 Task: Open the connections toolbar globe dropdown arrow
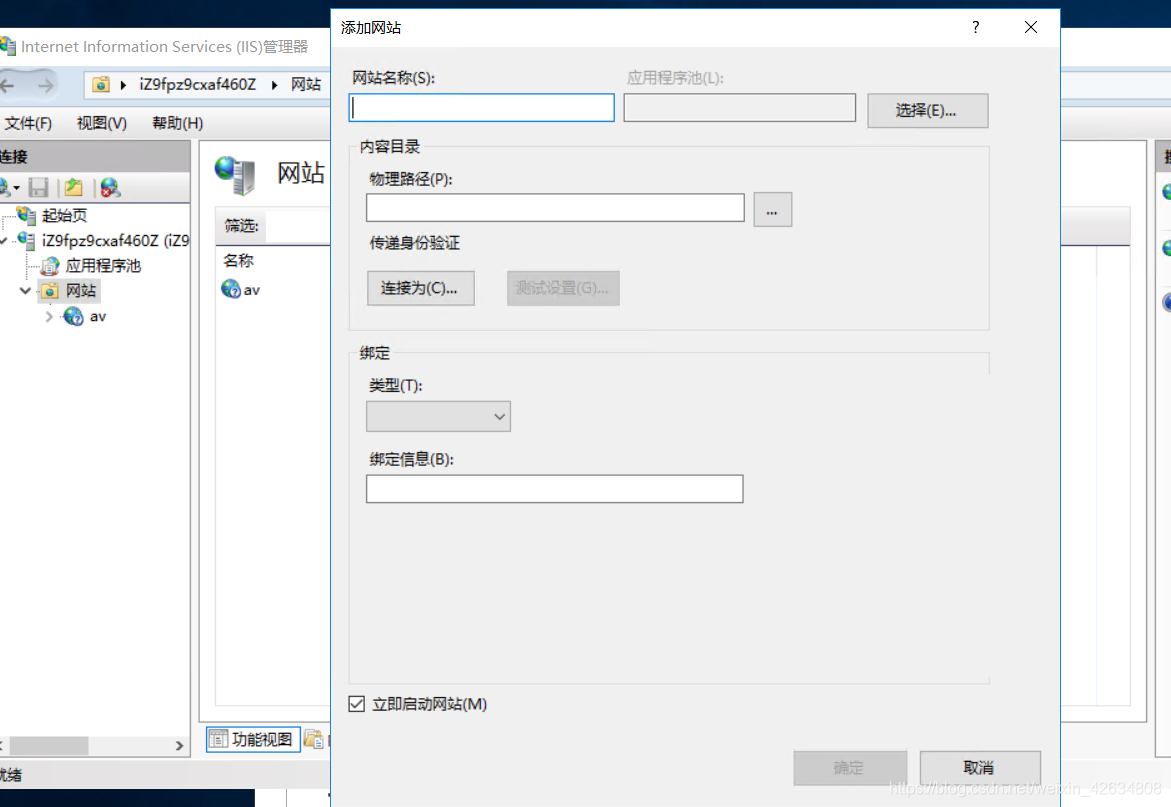click(16, 188)
